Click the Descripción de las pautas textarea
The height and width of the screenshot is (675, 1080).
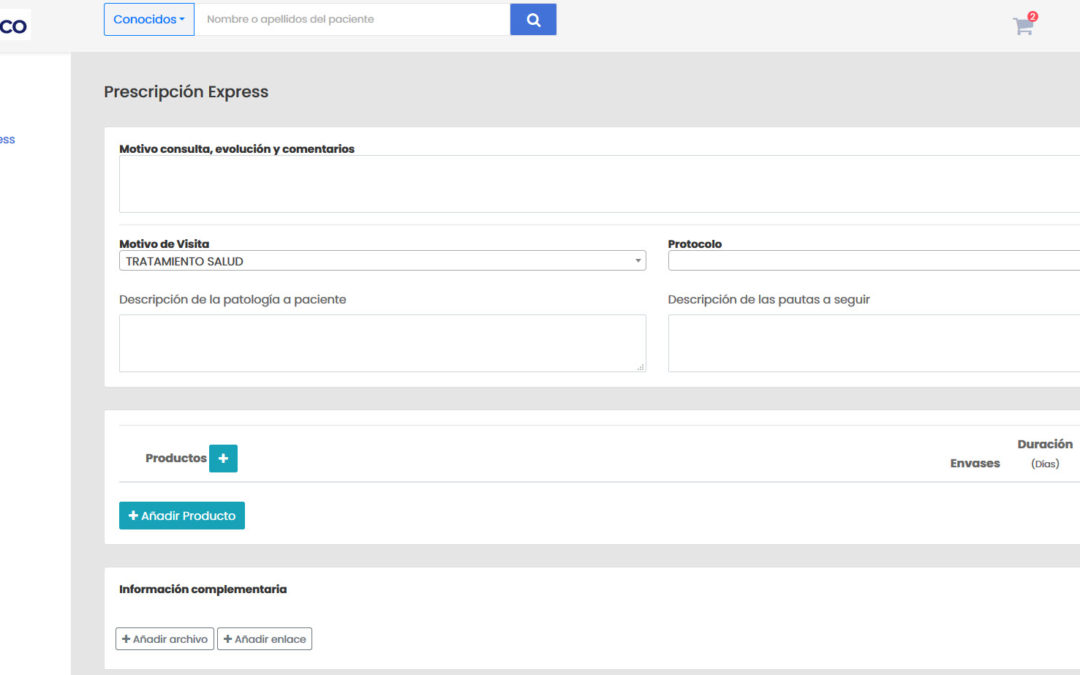[873, 344]
